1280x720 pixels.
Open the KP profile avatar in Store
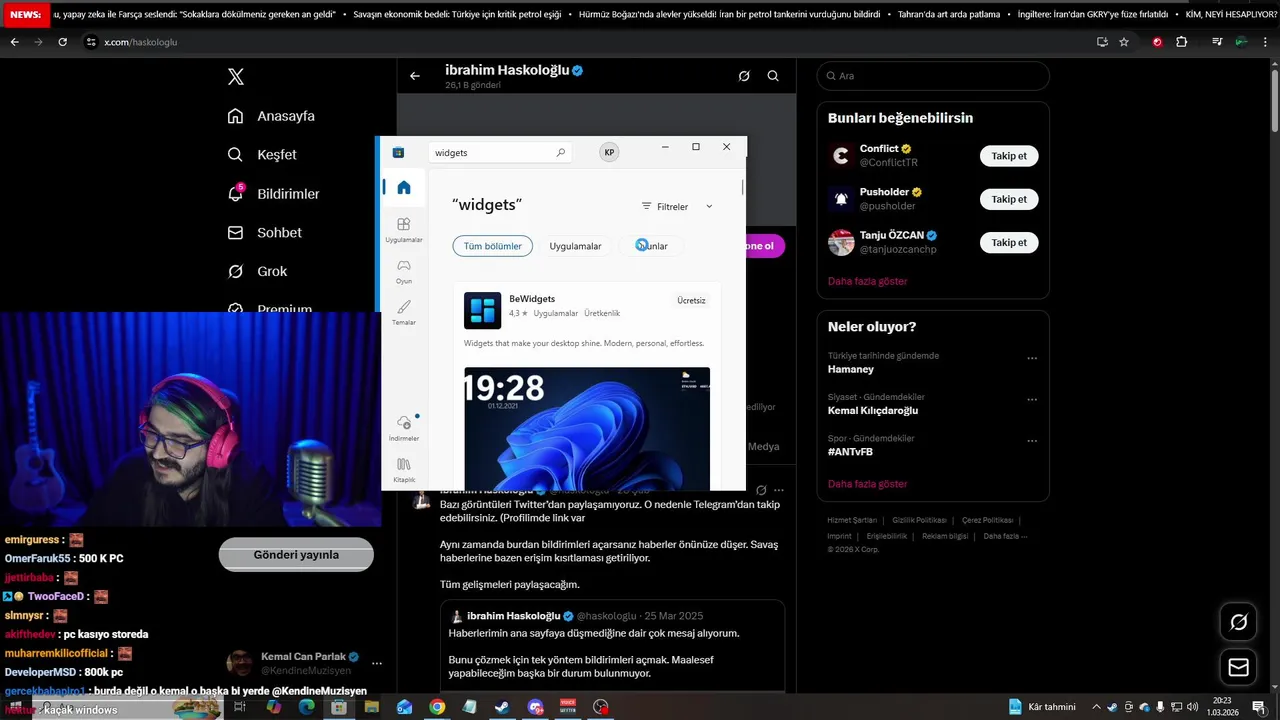609,152
